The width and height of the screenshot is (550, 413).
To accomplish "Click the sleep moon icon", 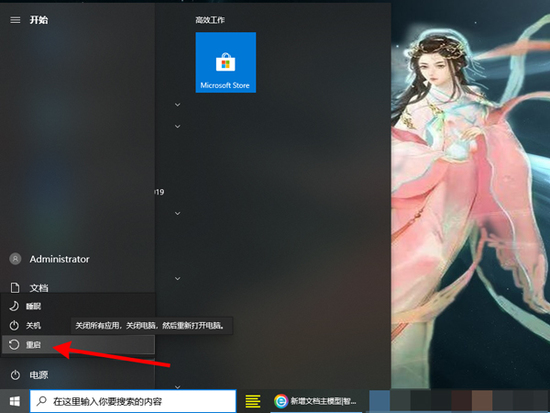I will (14, 306).
